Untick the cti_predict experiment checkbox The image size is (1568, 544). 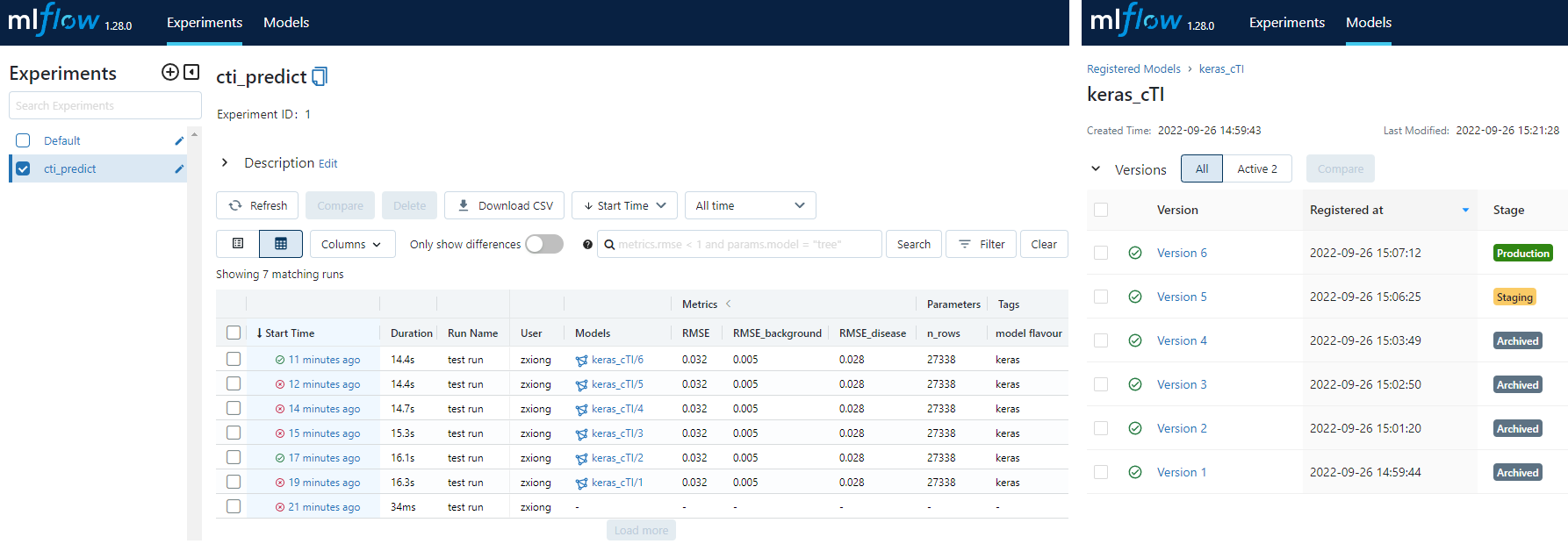[x=23, y=168]
